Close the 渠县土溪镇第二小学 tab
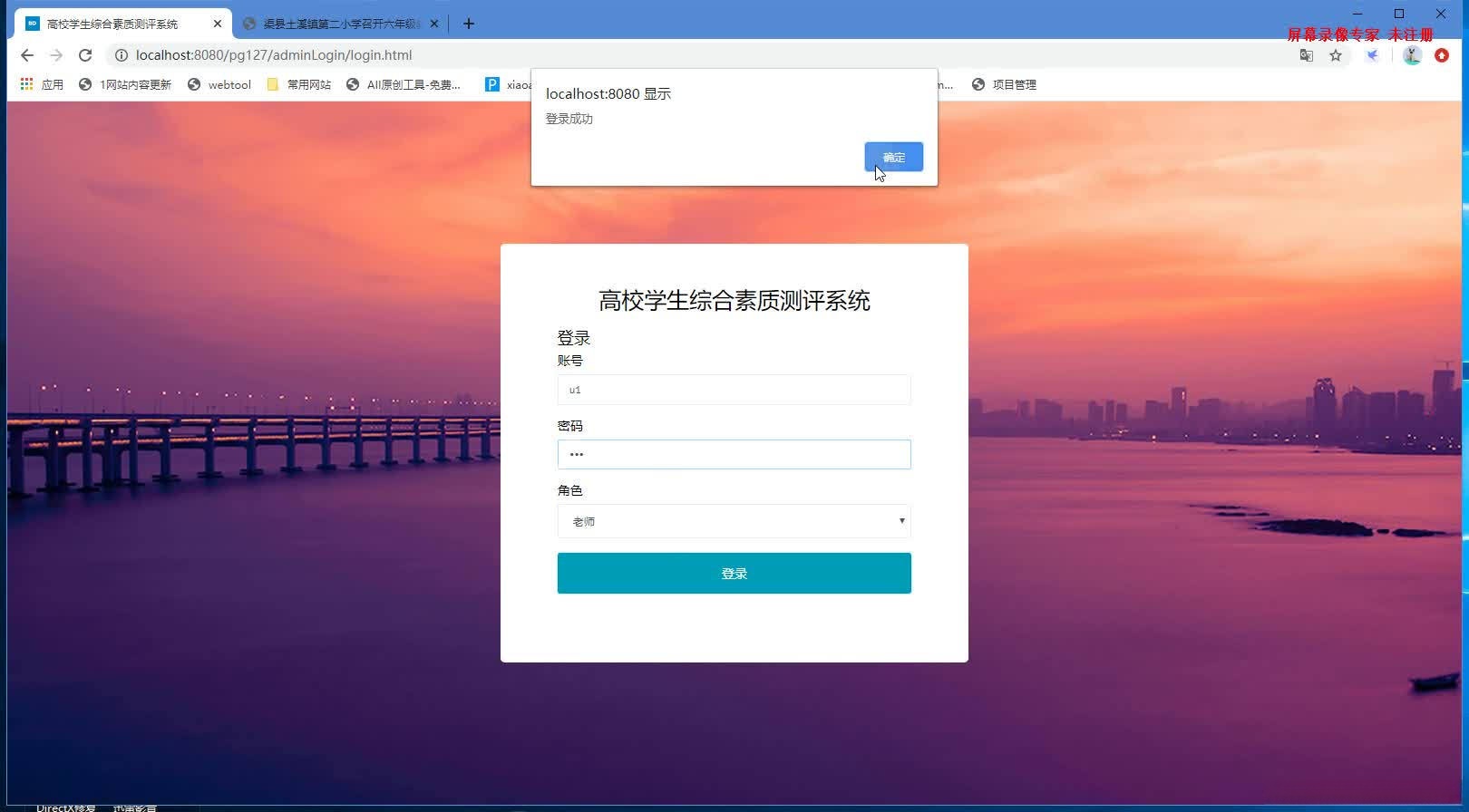Screen dimensions: 1469x812 tap(434, 24)
